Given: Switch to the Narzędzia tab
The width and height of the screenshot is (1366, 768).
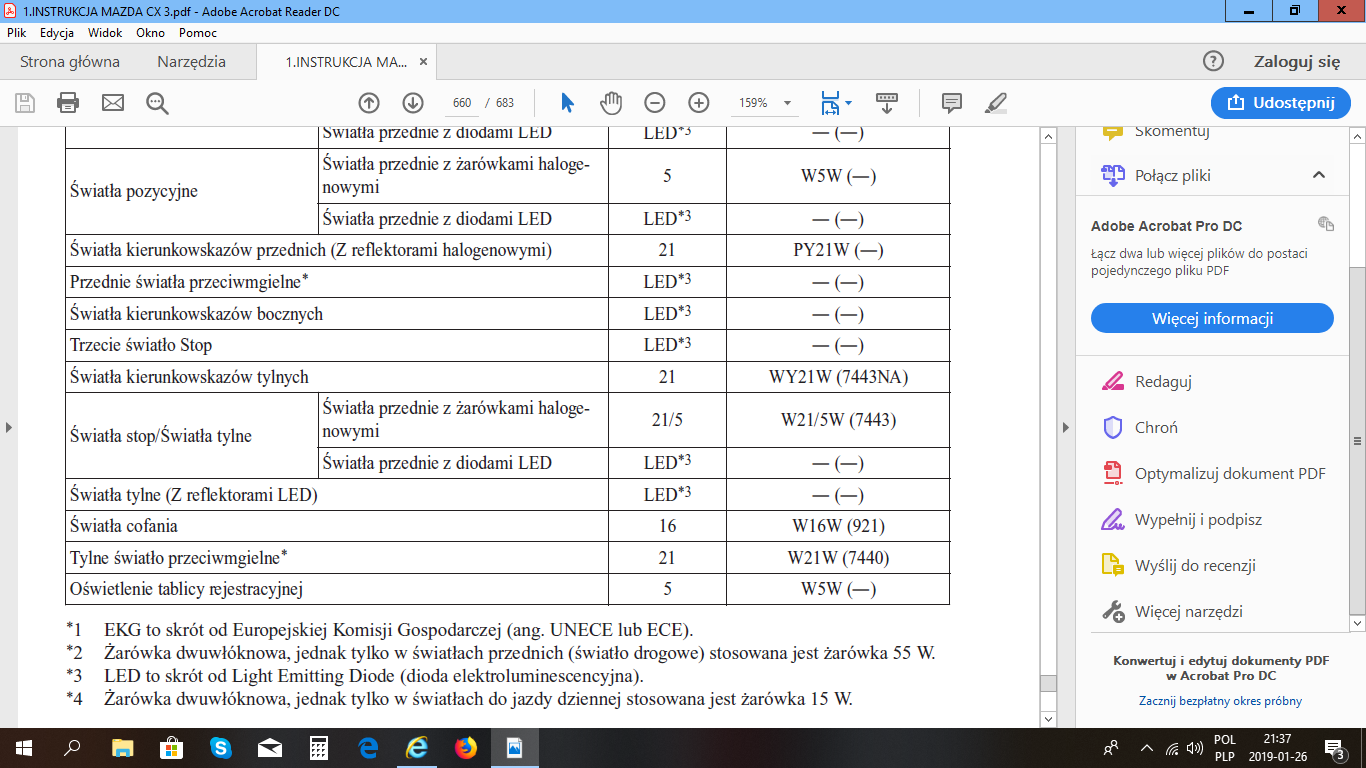Looking at the screenshot, I should click(x=191, y=62).
